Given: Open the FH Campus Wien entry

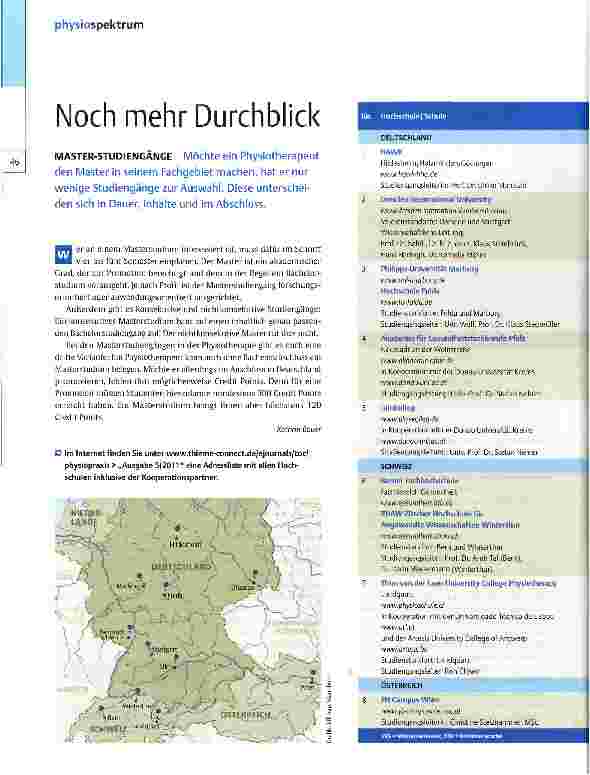Looking at the screenshot, I should click(410, 700).
